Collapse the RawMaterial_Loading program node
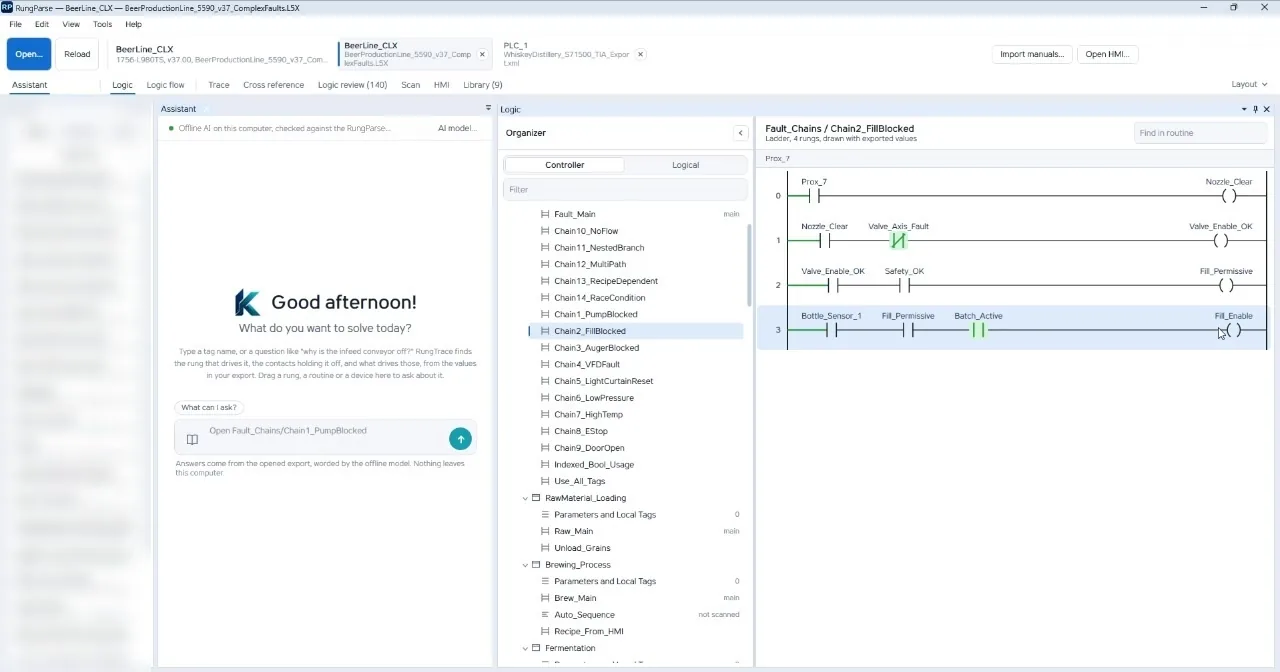Image resolution: width=1280 pixels, height=672 pixels. 525,498
